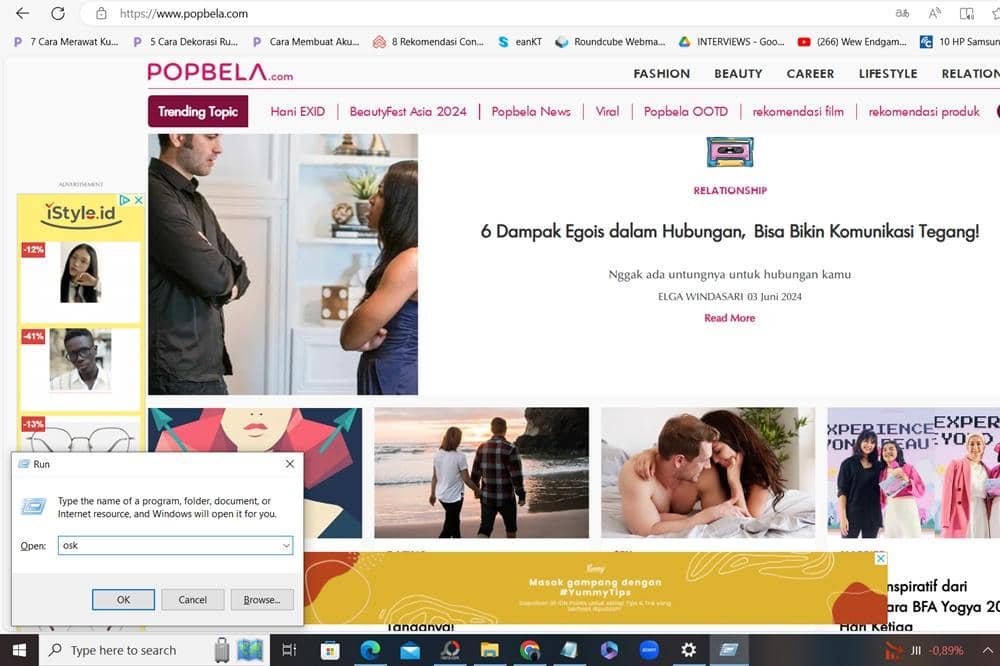This screenshot has height=666, width=1000.
Task: Expand the Open combo box dropdown arrow
Action: pyautogui.click(x=286, y=546)
